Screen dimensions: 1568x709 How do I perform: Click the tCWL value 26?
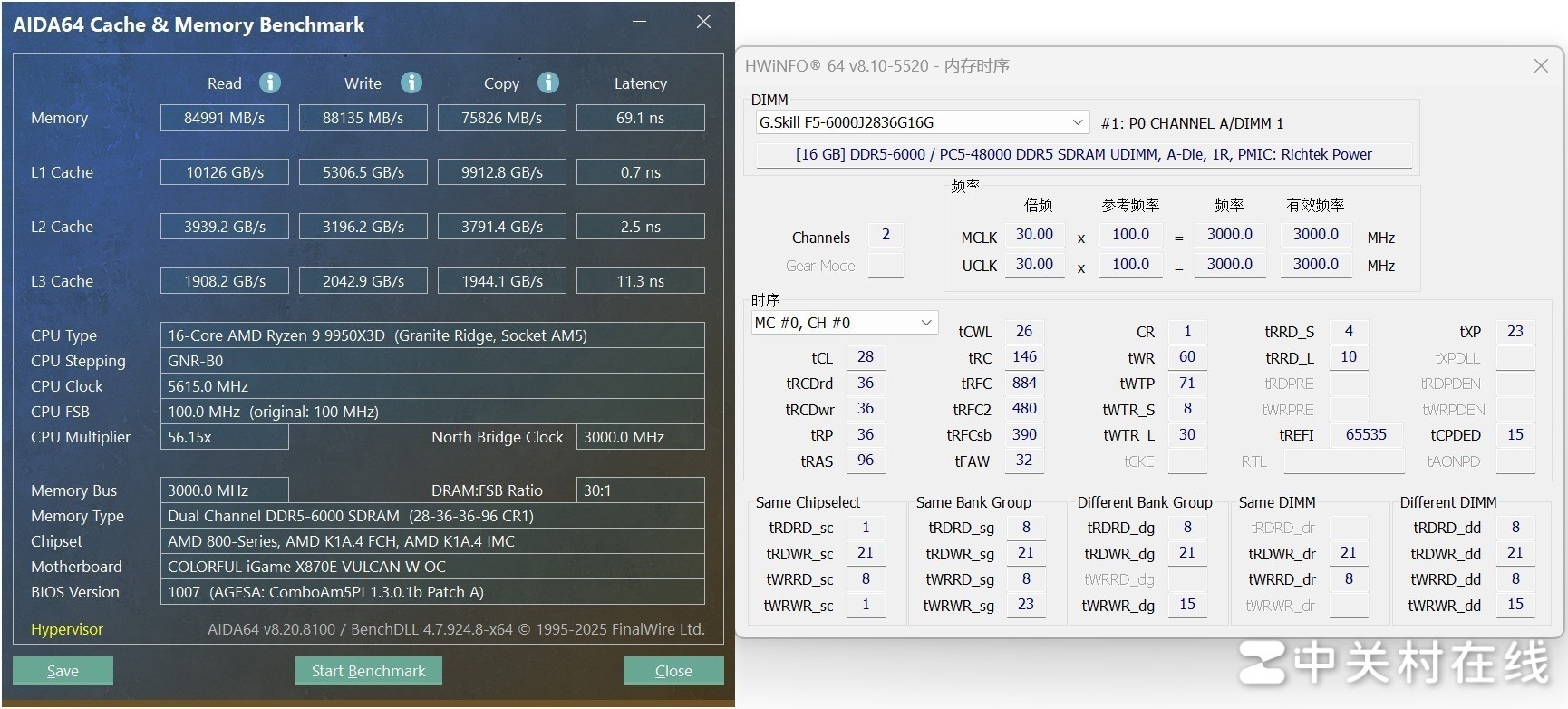tap(1024, 332)
